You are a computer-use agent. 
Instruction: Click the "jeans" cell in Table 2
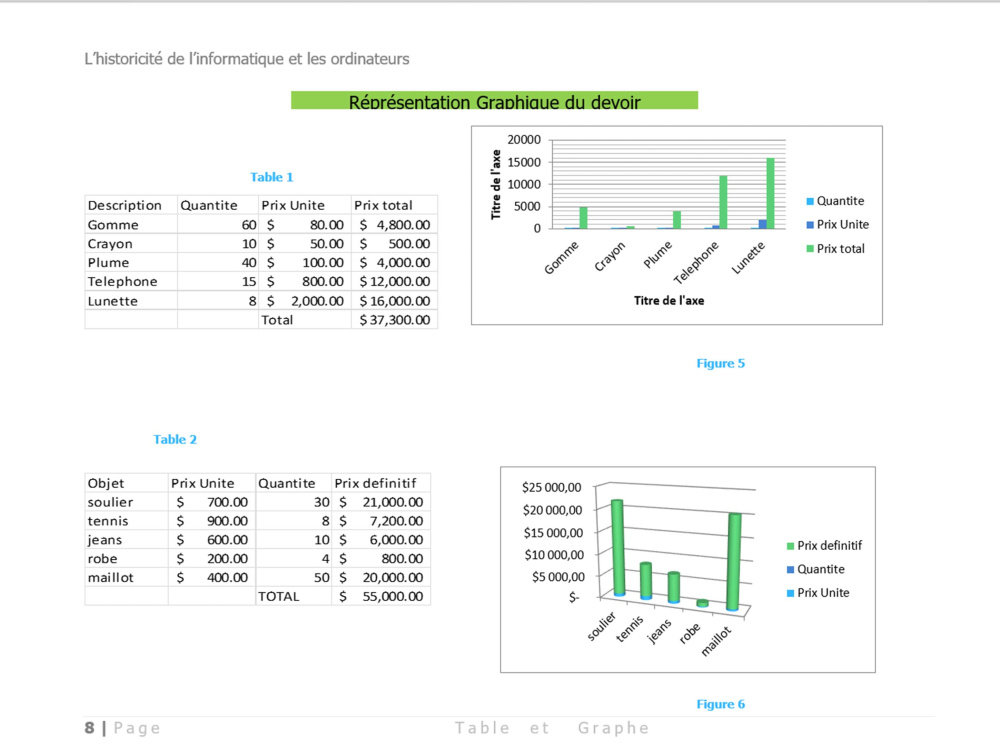pos(126,540)
